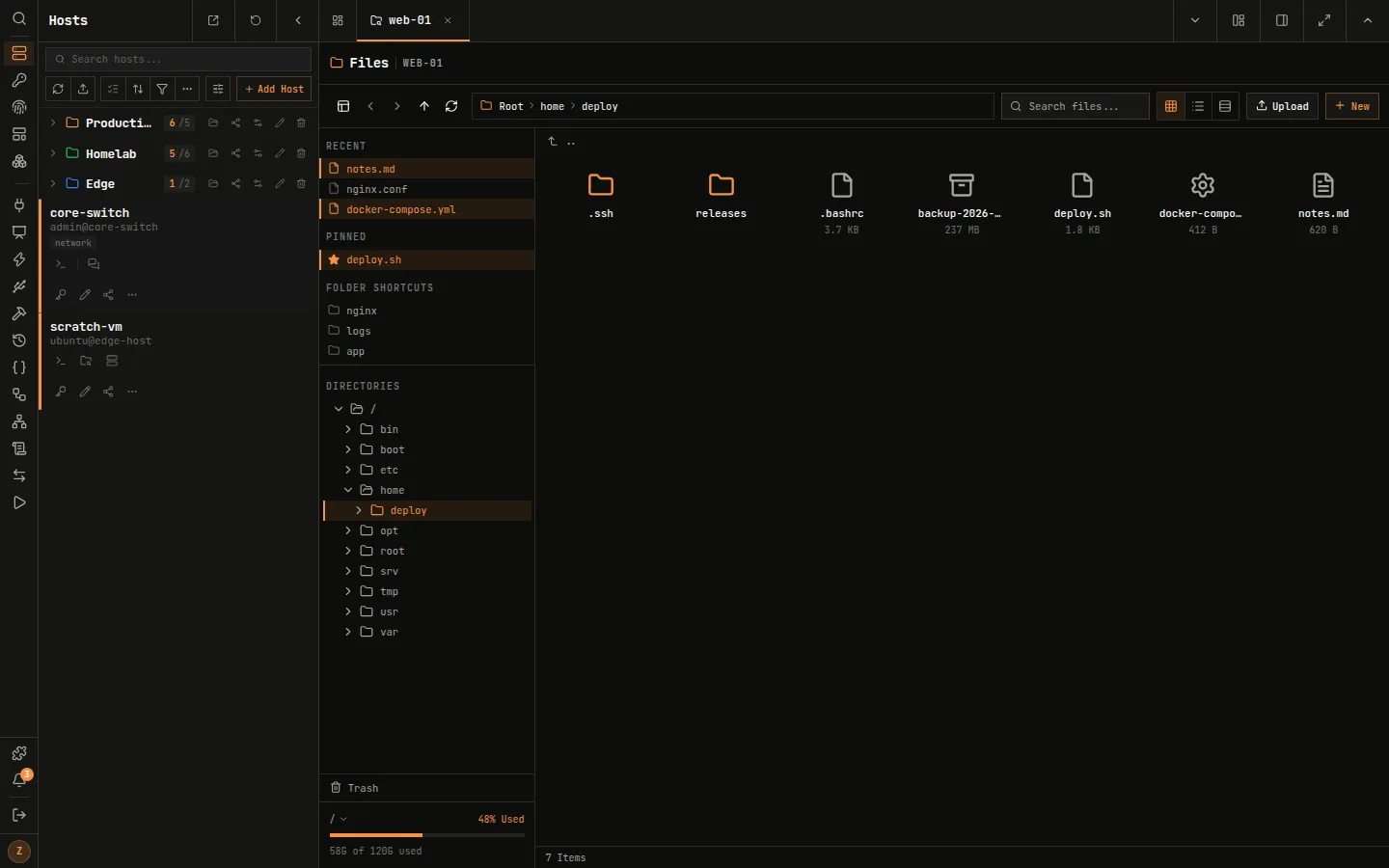Screen dimensions: 1389x868
Task: Open notes.md from Recent list
Action: pyautogui.click(x=427, y=169)
